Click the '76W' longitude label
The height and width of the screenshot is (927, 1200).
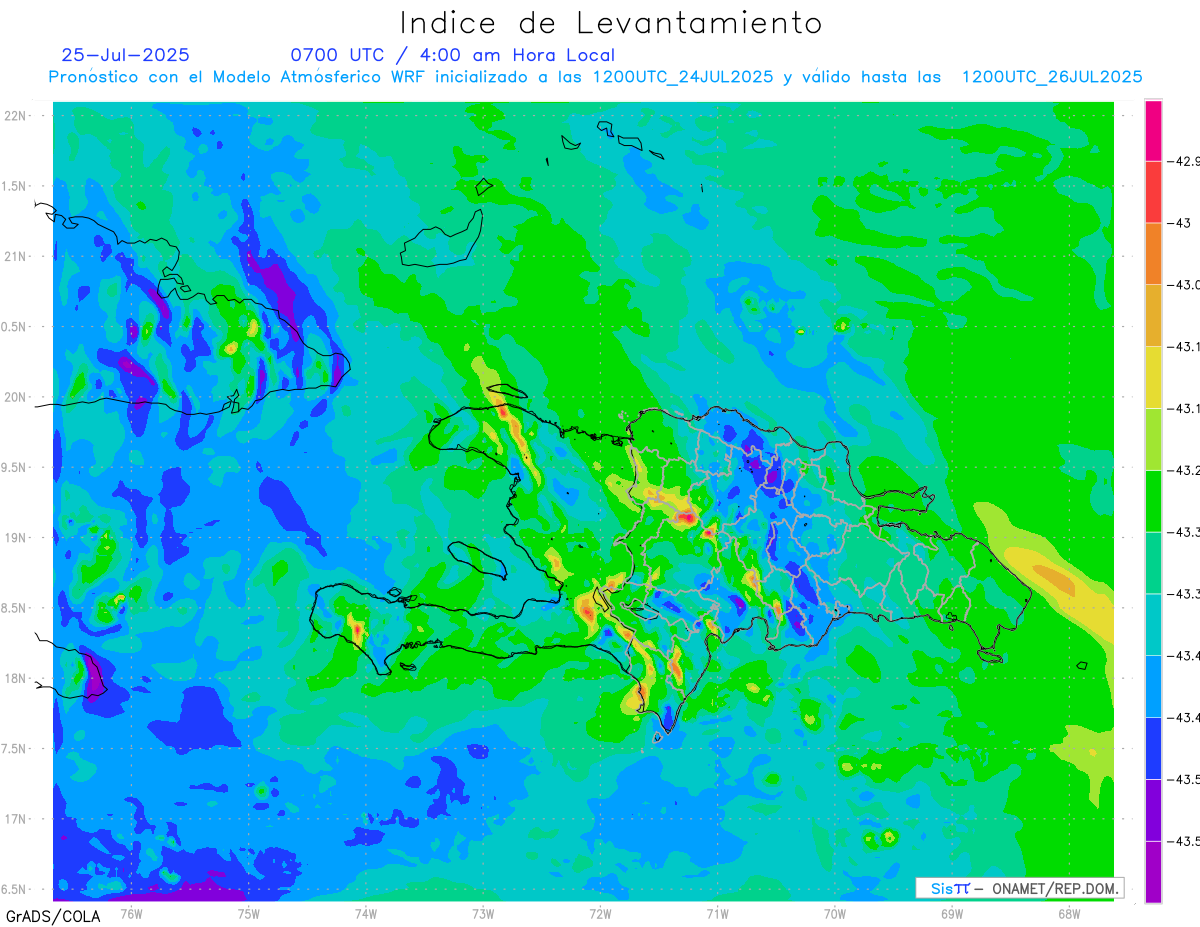[x=131, y=913]
